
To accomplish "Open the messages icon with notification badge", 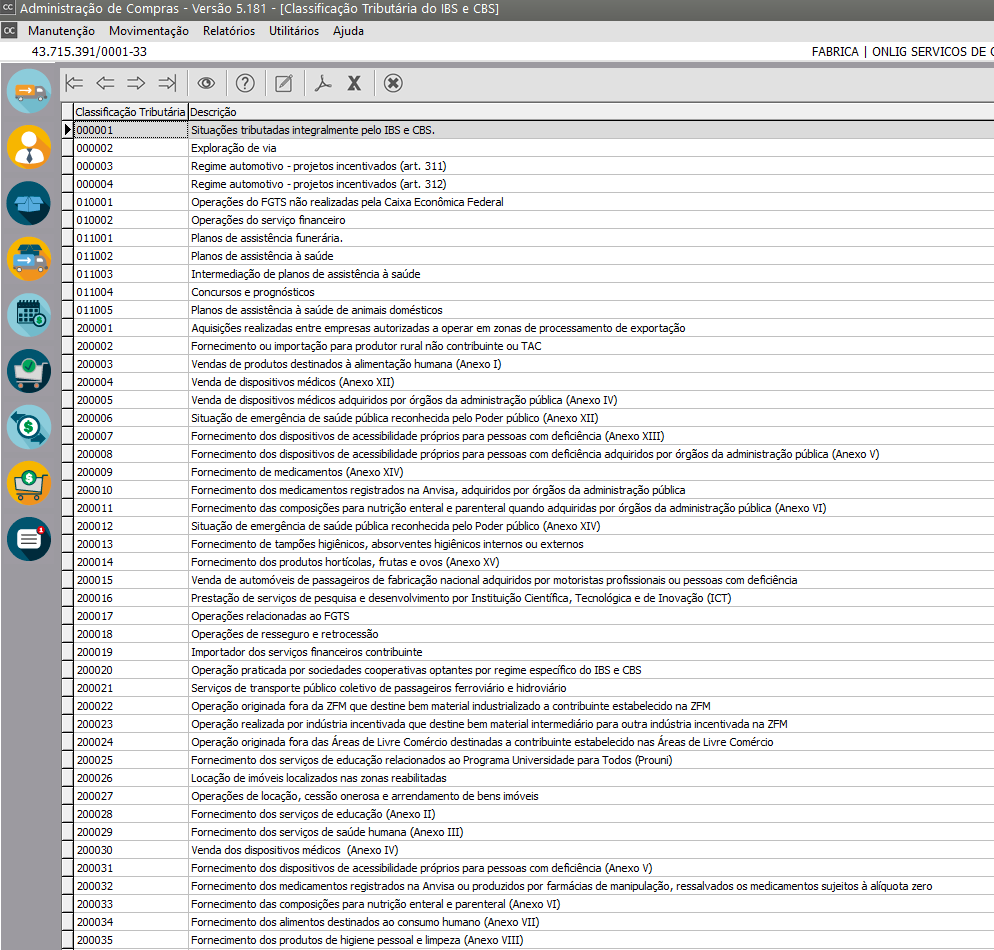I will (28, 539).
